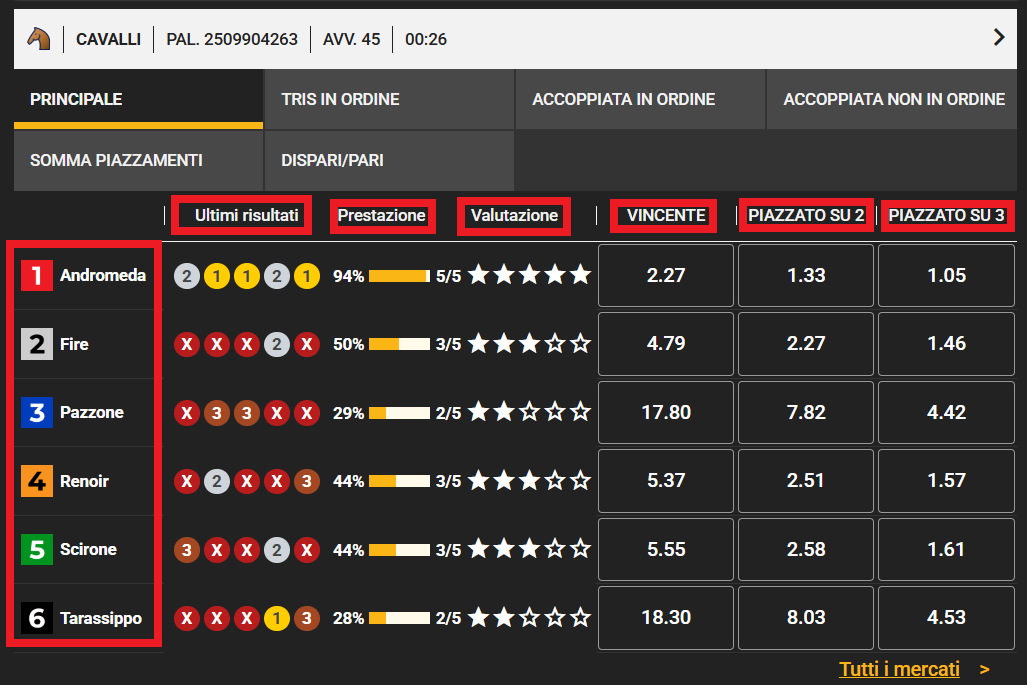The height and width of the screenshot is (685, 1027).
Task: Click the red number 1 badge for Andromeda
Action: point(37,275)
